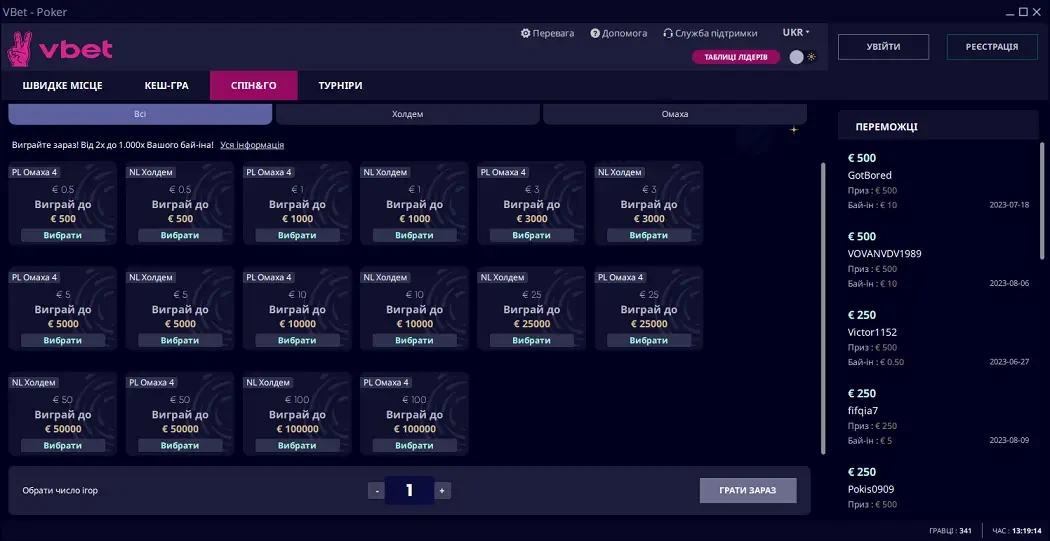Choose the €0.5 PL Омаха 4 game
Image resolution: width=1050 pixels, height=541 pixels.
click(x=62, y=235)
